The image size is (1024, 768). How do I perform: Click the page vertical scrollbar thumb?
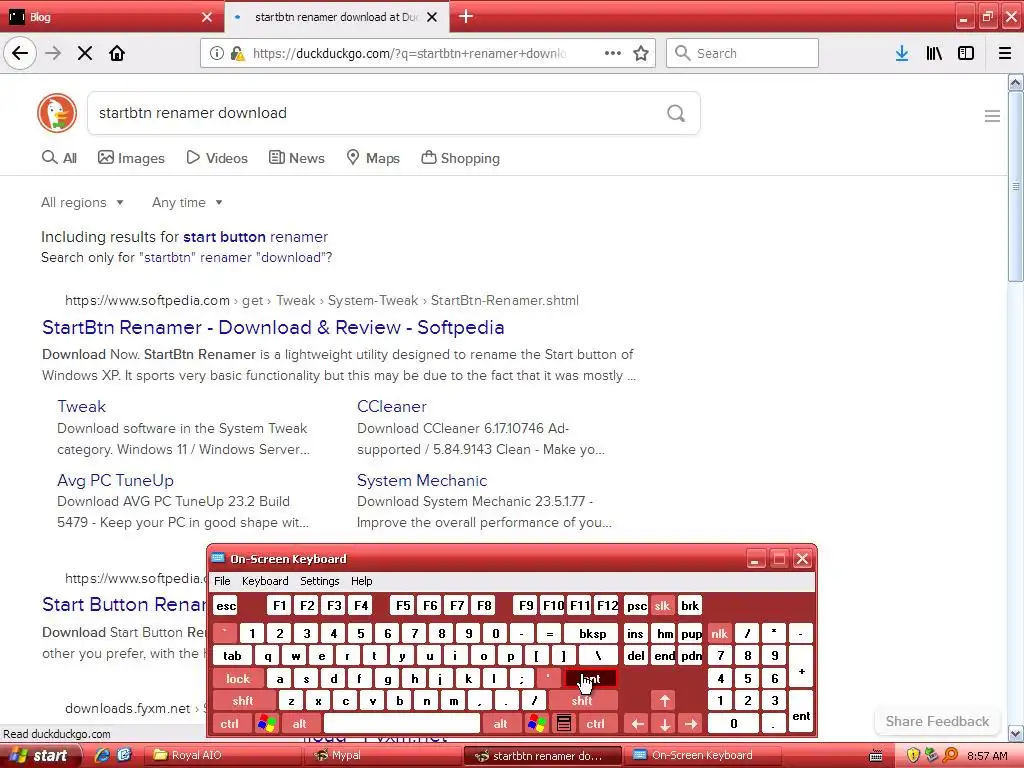1015,187
